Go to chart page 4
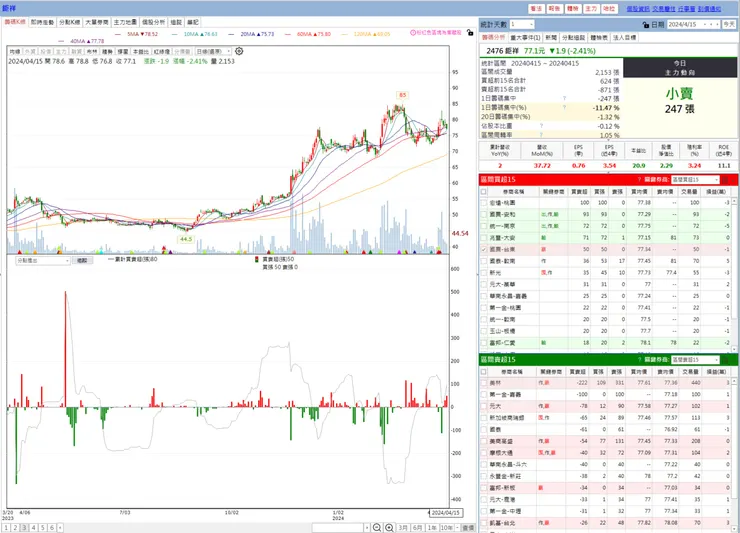The image size is (740, 533). tap(33, 528)
